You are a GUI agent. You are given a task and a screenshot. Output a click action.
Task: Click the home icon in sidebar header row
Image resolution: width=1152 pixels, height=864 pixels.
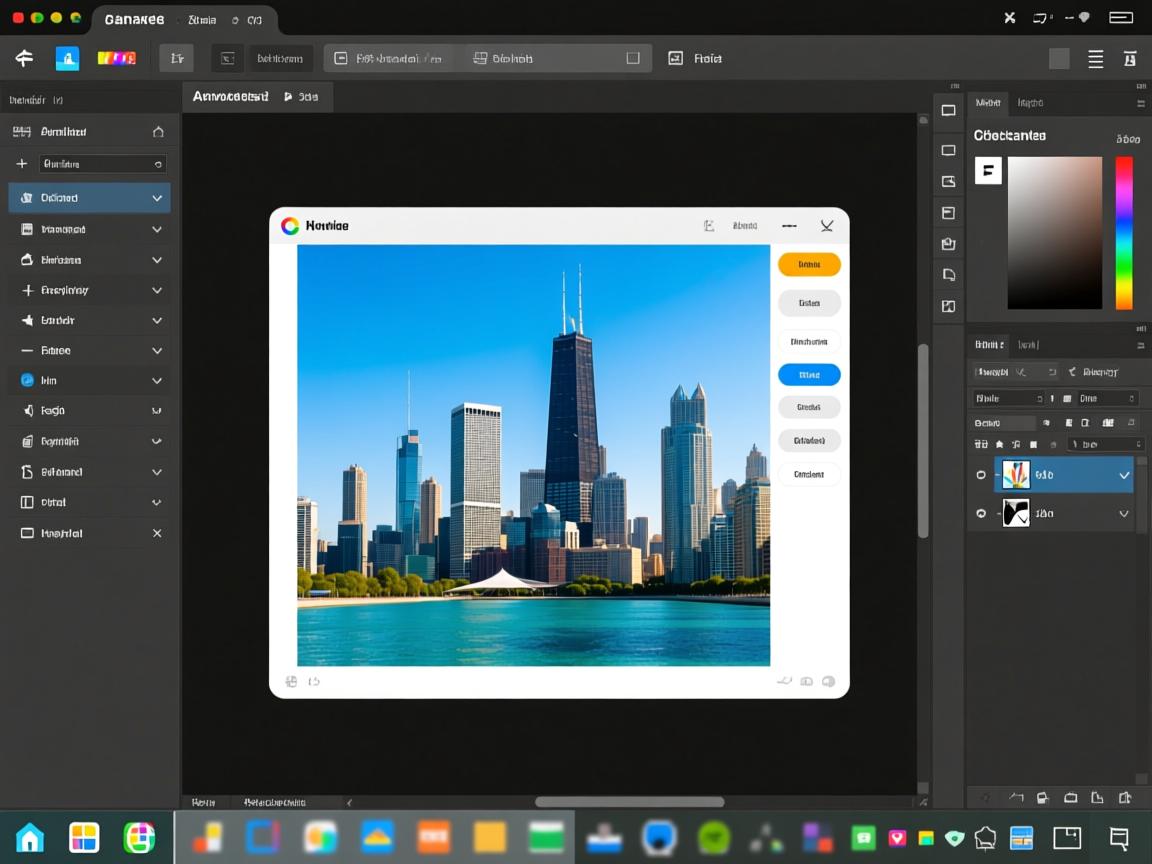coord(157,132)
